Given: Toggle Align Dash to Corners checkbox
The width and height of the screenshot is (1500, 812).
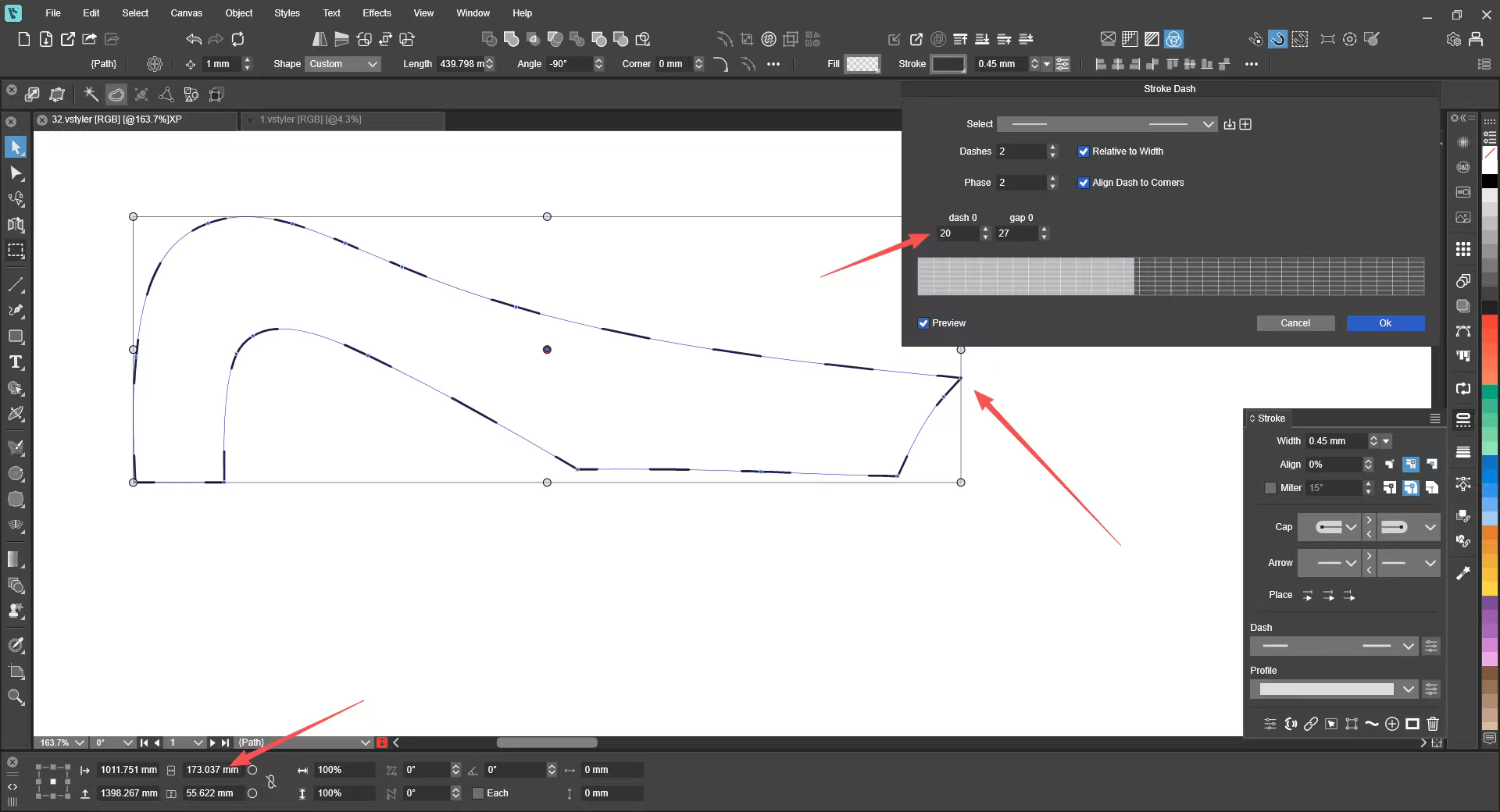Looking at the screenshot, I should point(1083,183).
